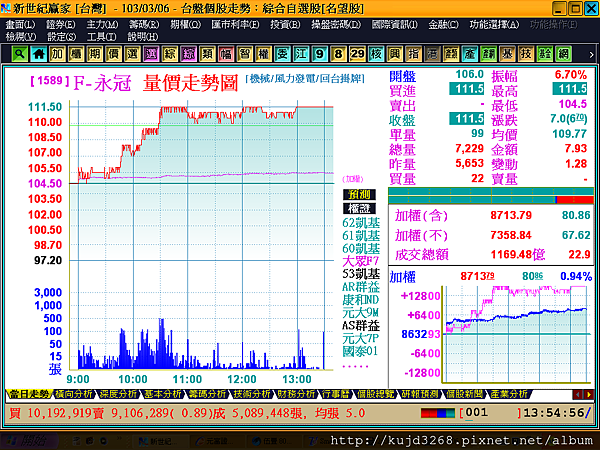
Task: Switch to 新世紀 task in the taskbar
Action: 158,442
